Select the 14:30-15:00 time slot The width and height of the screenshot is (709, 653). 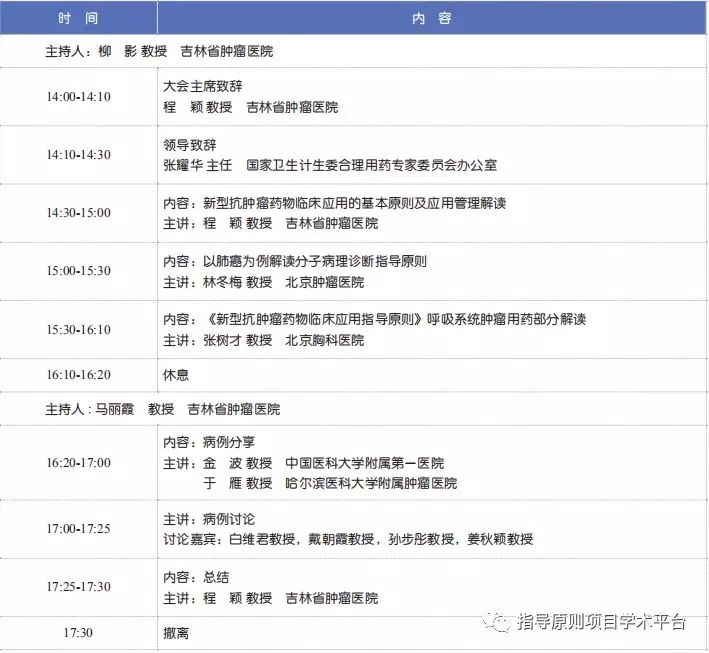pyautogui.click(x=78, y=213)
